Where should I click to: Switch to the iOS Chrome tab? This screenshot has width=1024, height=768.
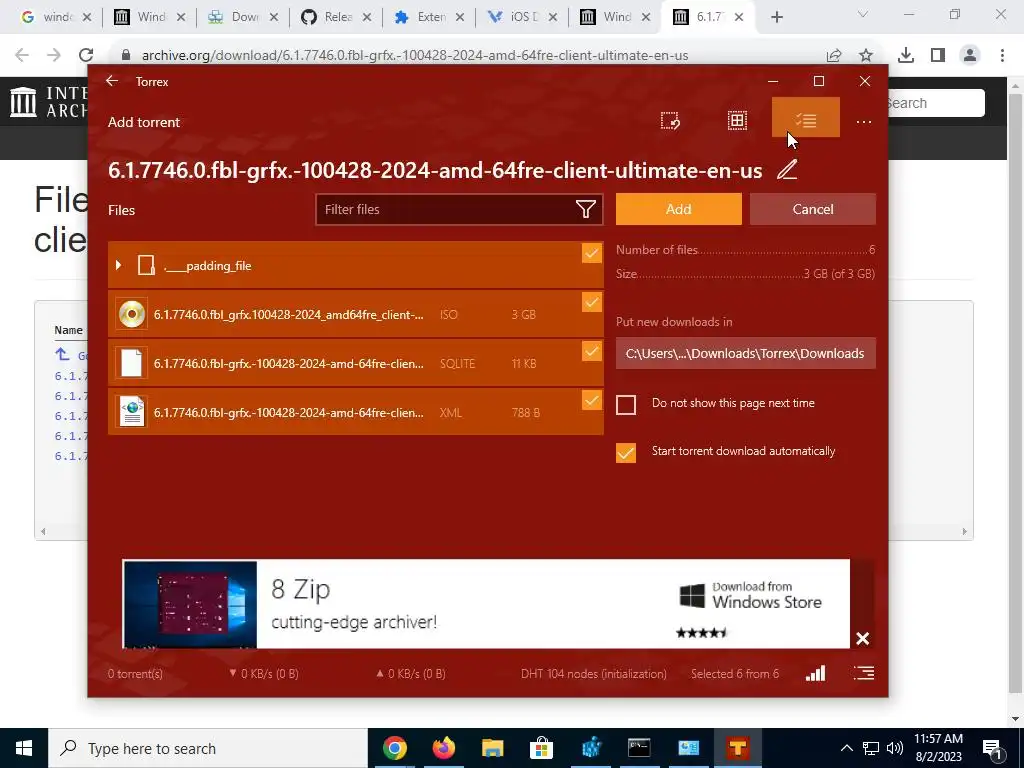pyautogui.click(x=522, y=17)
